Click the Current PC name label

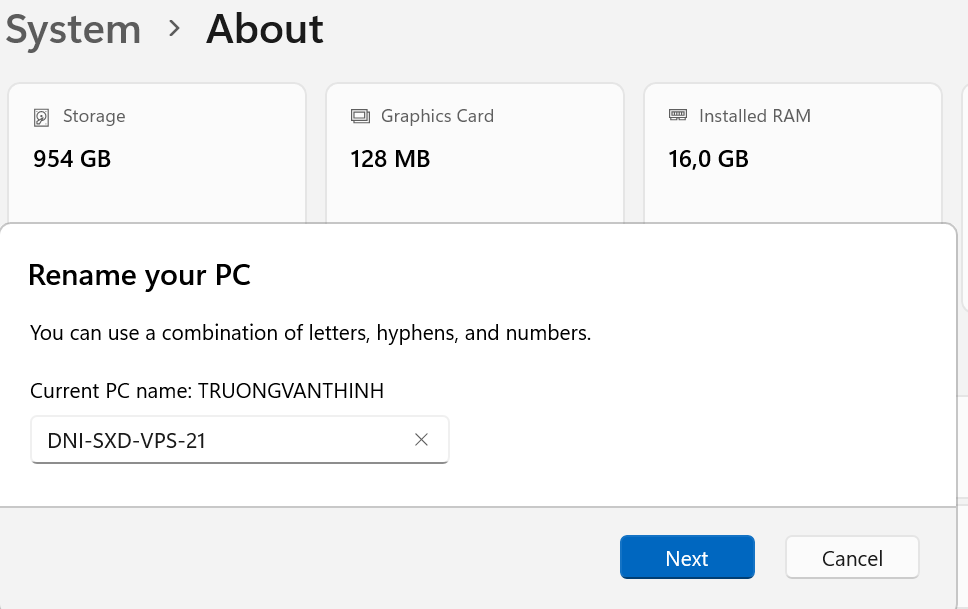tap(112, 391)
